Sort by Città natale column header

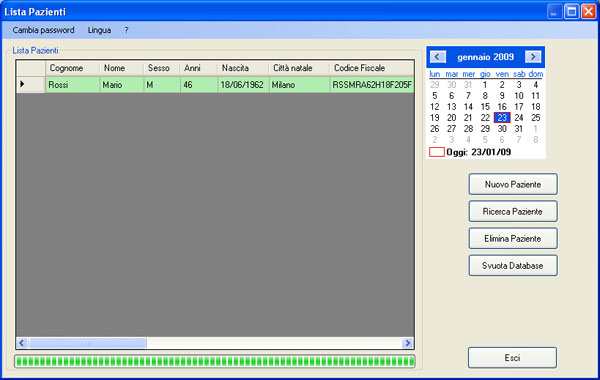click(x=299, y=68)
